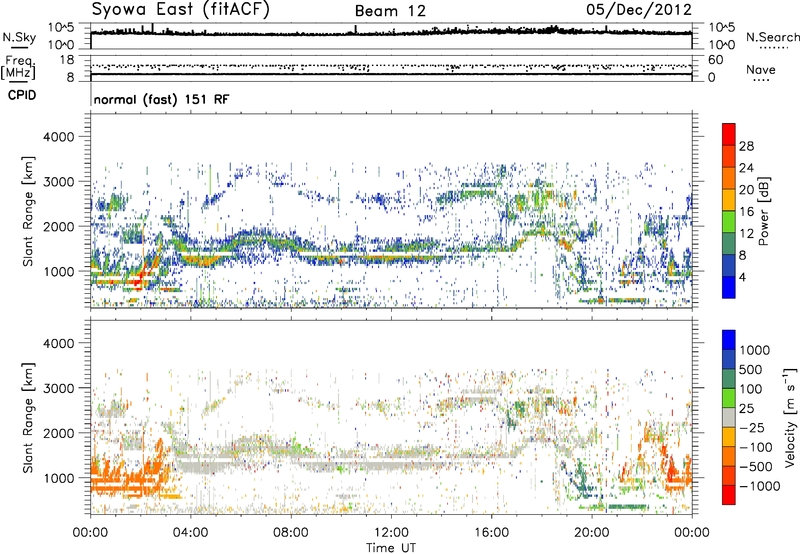
Task: Click 'Slant Range [km]' label of power panel
Action: click(28, 211)
